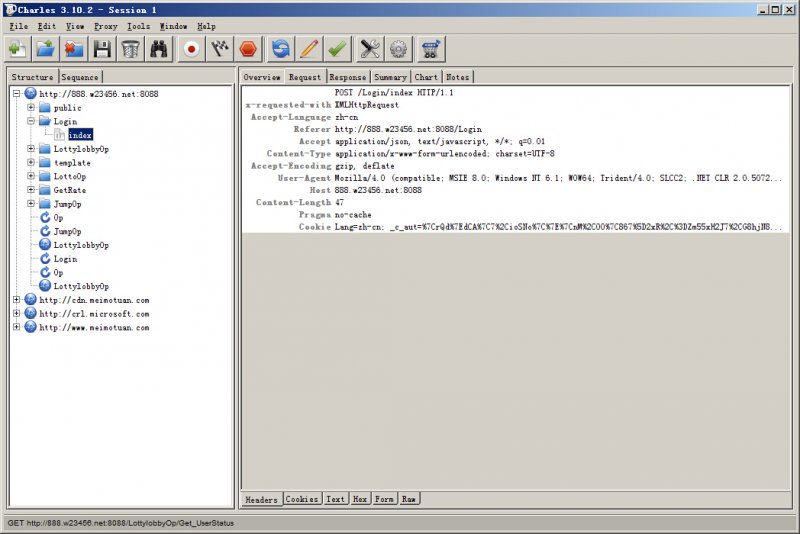Open Tools via wrench and screwdriver icon
This screenshot has width=800, height=534.
click(370, 49)
